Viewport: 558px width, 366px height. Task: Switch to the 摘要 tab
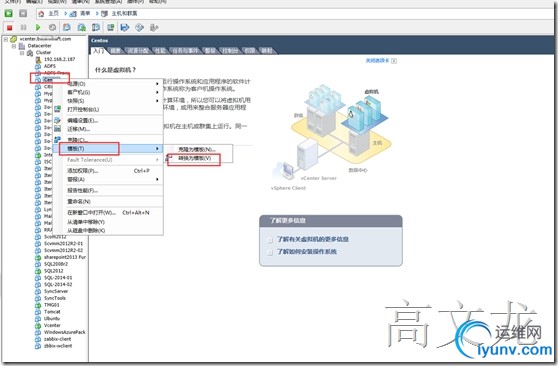tap(115, 51)
